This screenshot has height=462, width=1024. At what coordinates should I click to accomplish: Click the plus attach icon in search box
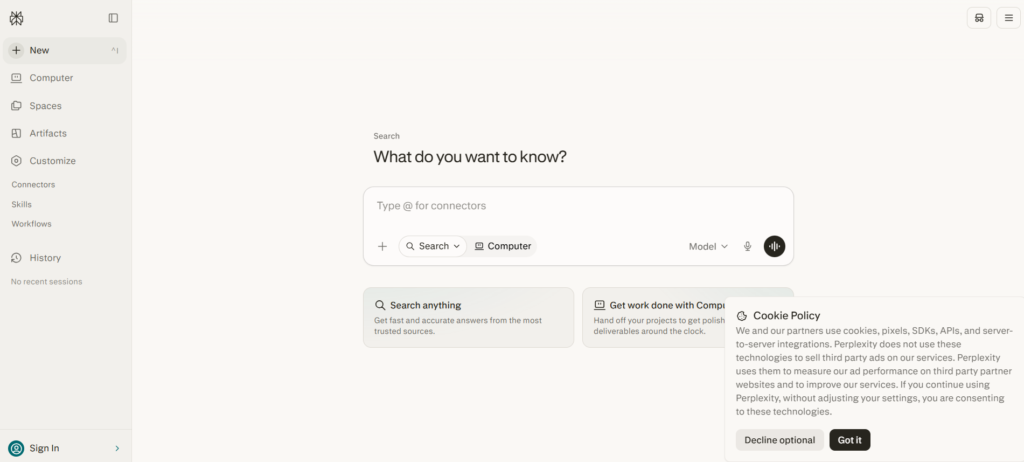click(383, 246)
